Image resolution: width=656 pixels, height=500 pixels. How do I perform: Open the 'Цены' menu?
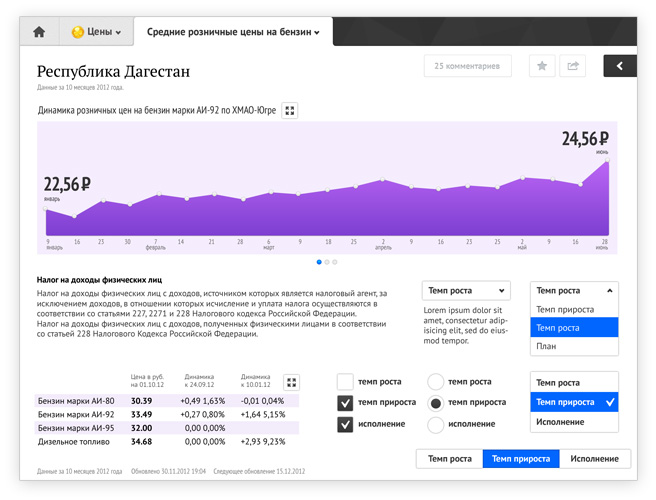pyautogui.click(x=96, y=32)
